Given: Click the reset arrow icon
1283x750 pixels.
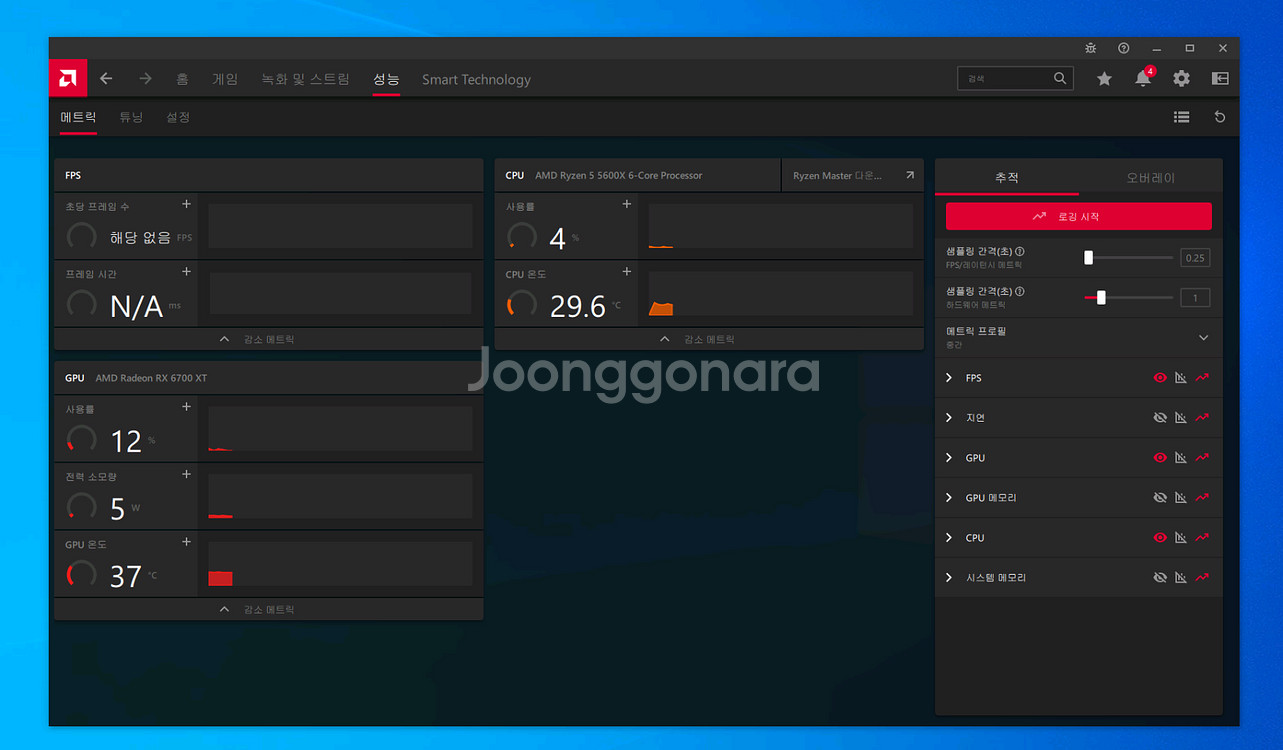Looking at the screenshot, I should pyautogui.click(x=1220, y=117).
